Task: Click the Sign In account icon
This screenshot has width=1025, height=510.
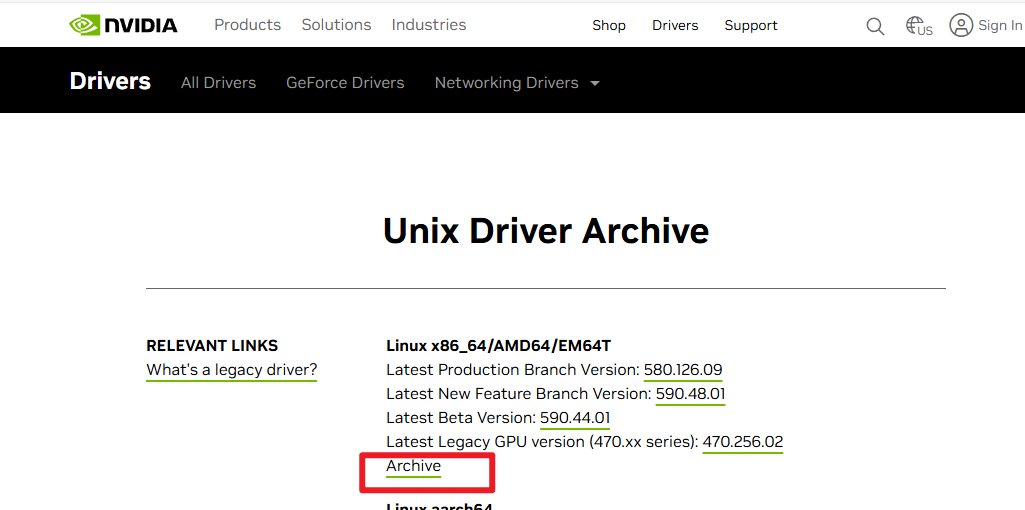Action: pos(961,26)
